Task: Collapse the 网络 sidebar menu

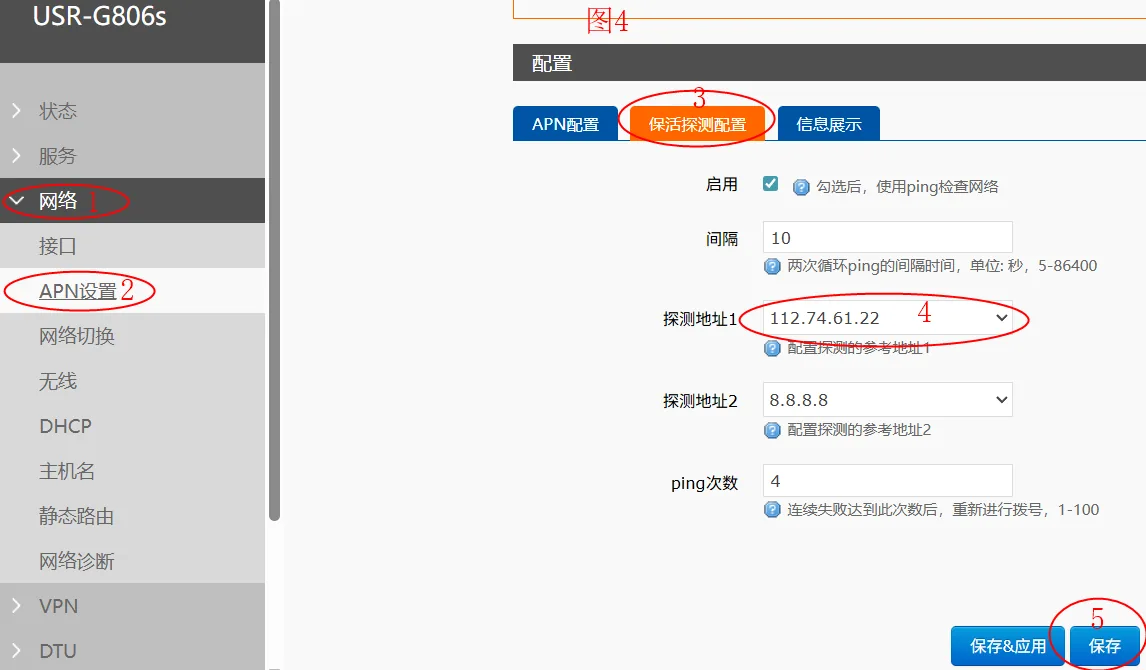Action: tap(132, 201)
